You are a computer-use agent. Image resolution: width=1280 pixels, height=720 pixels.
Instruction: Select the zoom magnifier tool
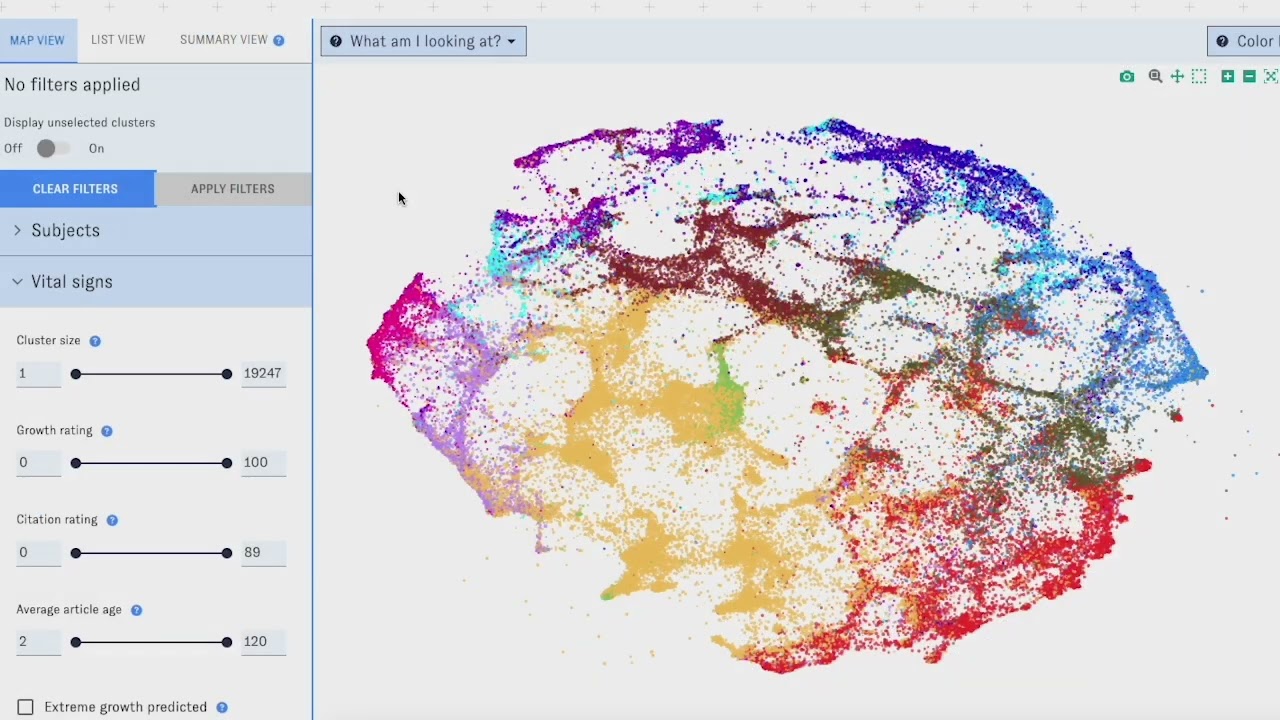pyautogui.click(x=1155, y=76)
